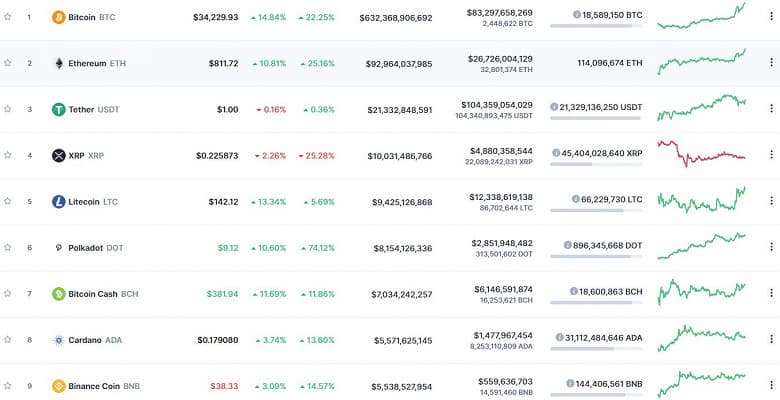
Task: Open more options menu for XRP row
Action: (771, 155)
